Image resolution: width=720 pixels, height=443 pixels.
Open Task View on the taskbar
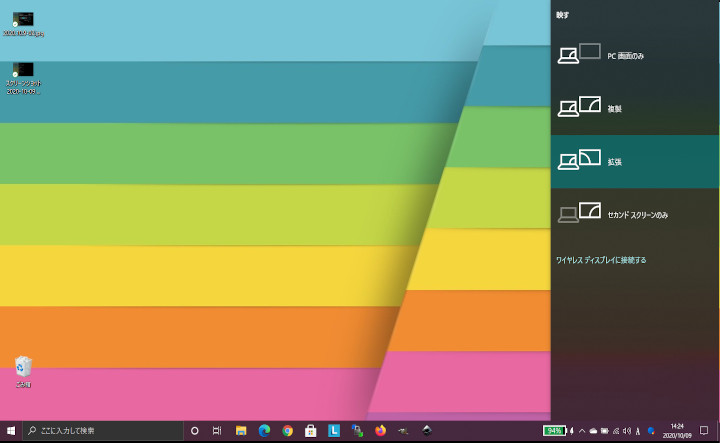(x=217, y=431)
